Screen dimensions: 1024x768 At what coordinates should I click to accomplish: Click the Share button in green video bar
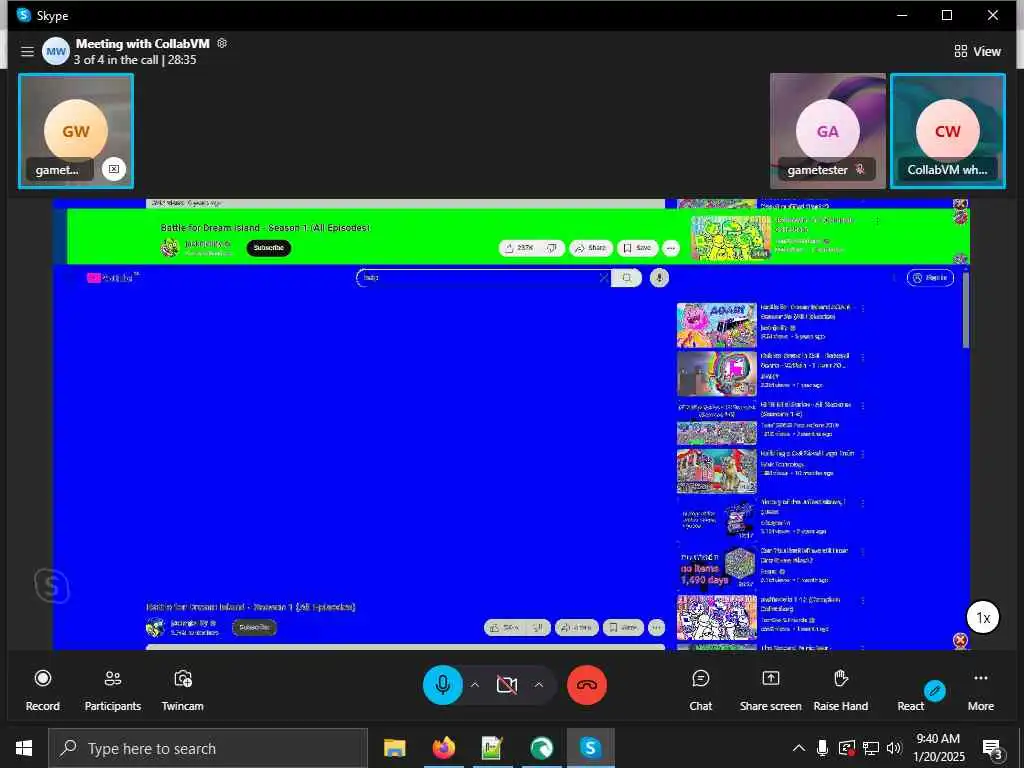[x=590, y=248]
